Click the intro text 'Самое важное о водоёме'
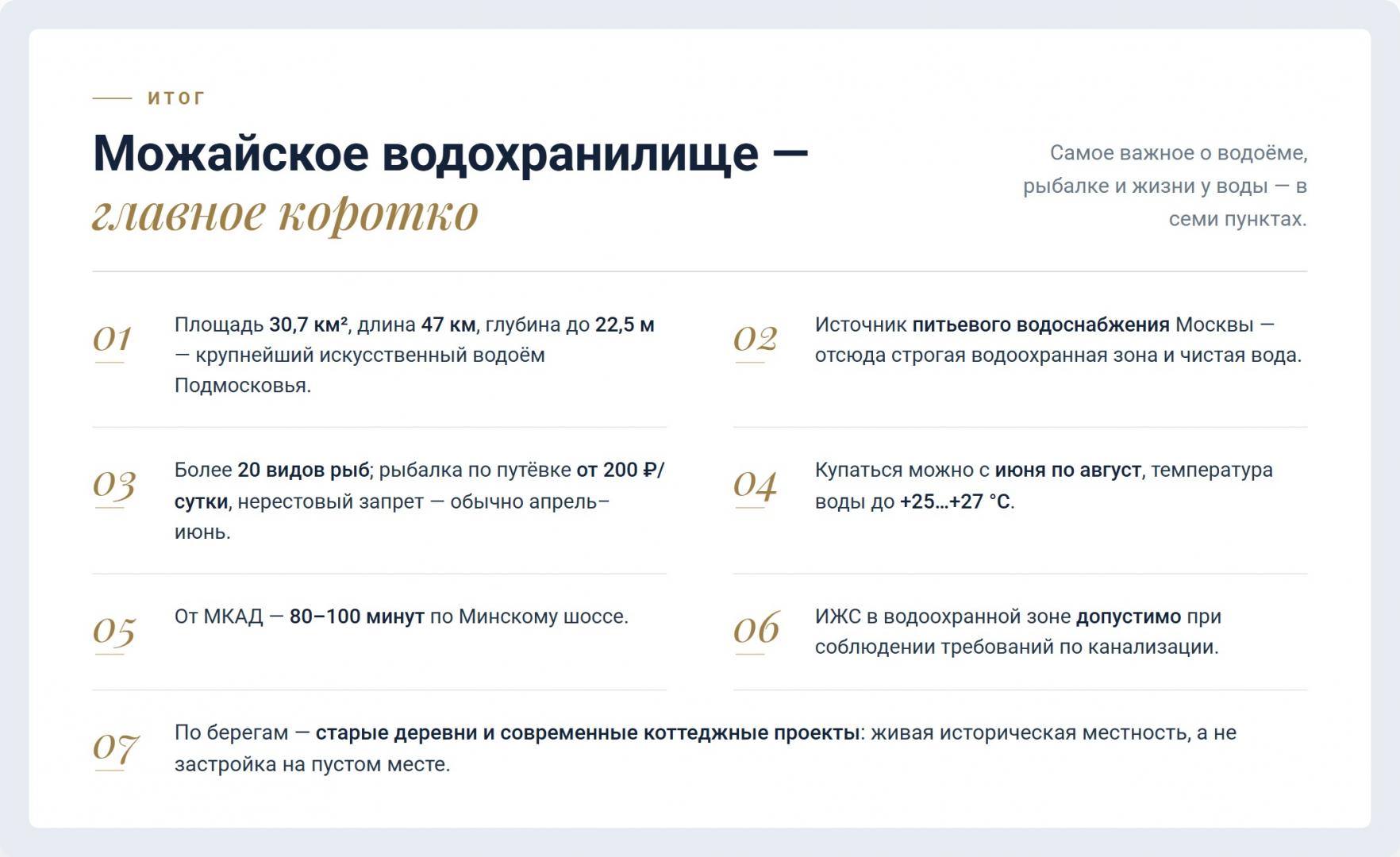The image size is (1400, 857). click(x=1178, y=152)
